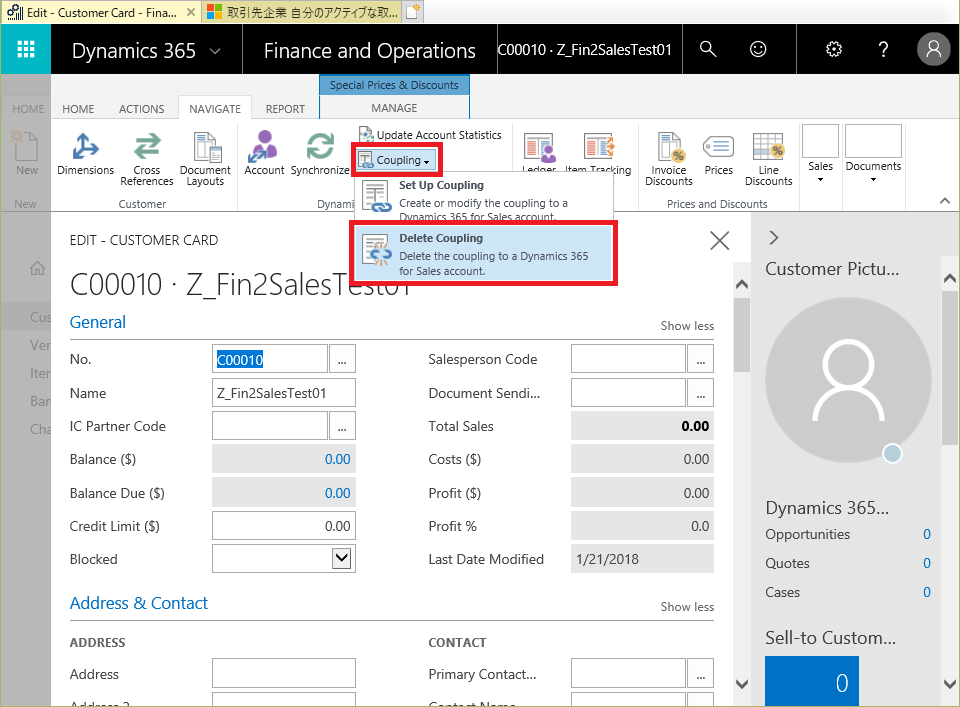This screenshot has height=707, width=960.
Task: Click the Address input field
Action: pos(283,673)
